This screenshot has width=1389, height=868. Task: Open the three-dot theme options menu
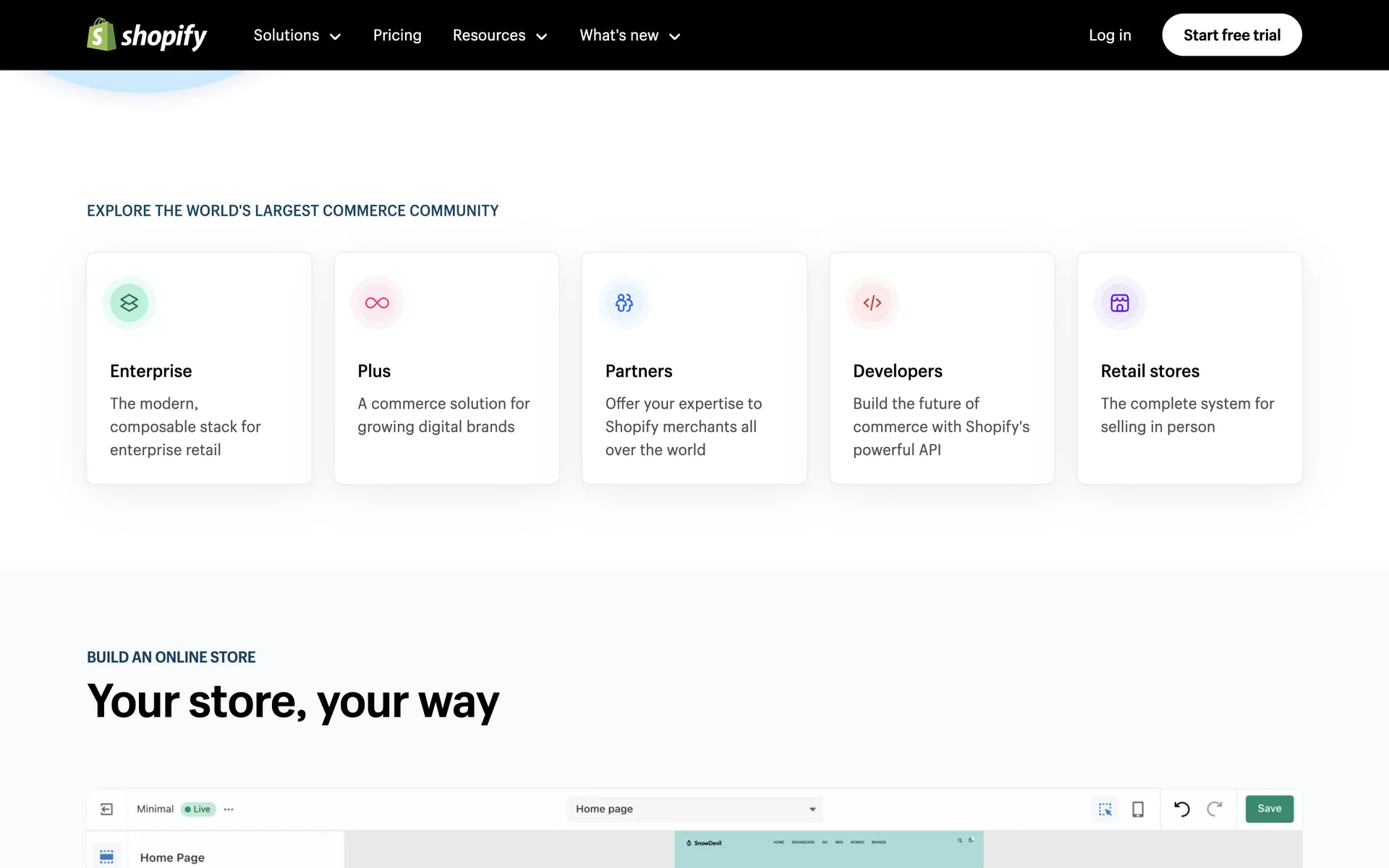pos(229,809)
